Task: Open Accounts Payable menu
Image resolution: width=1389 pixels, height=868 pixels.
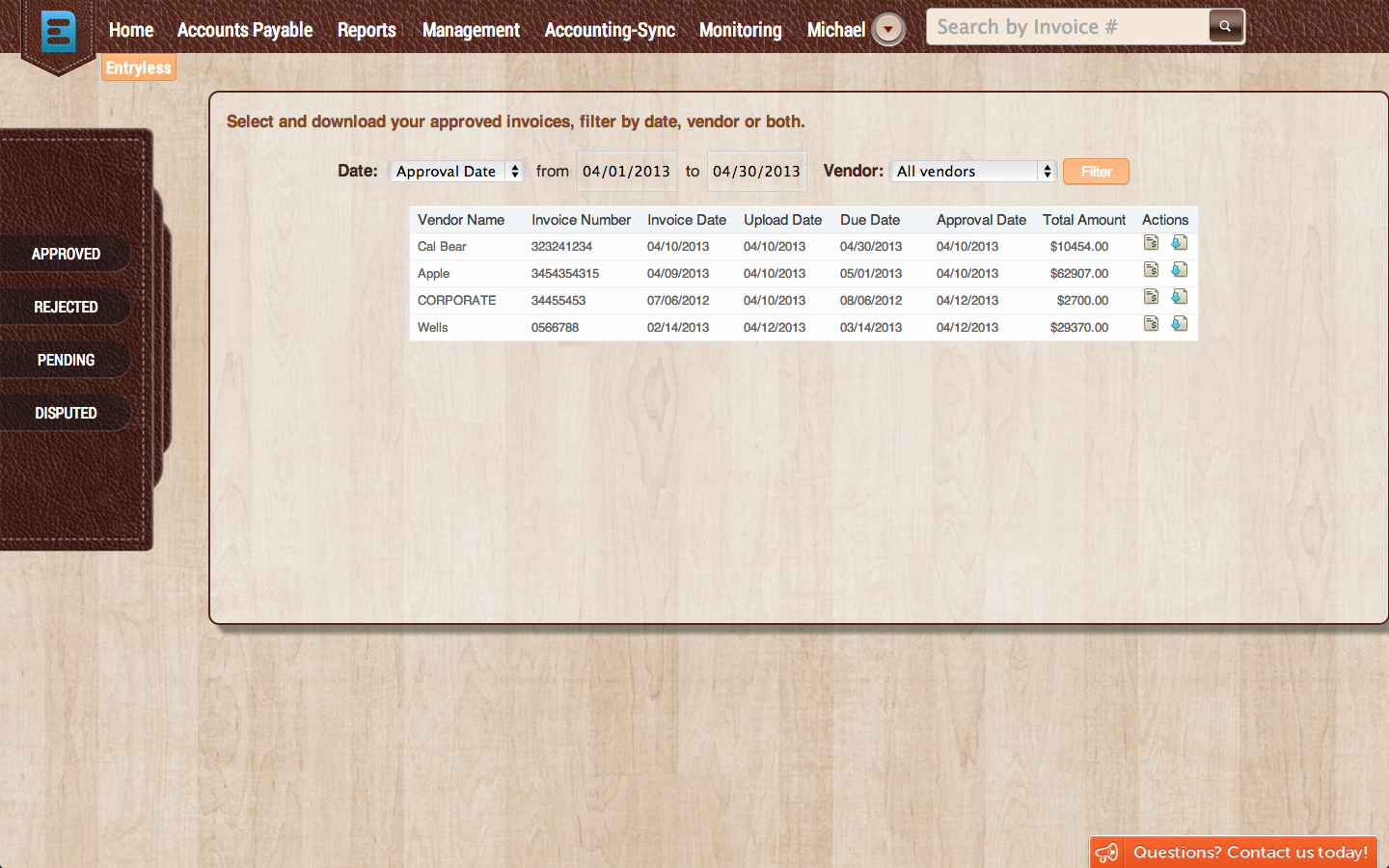Action: click(245, 30)
